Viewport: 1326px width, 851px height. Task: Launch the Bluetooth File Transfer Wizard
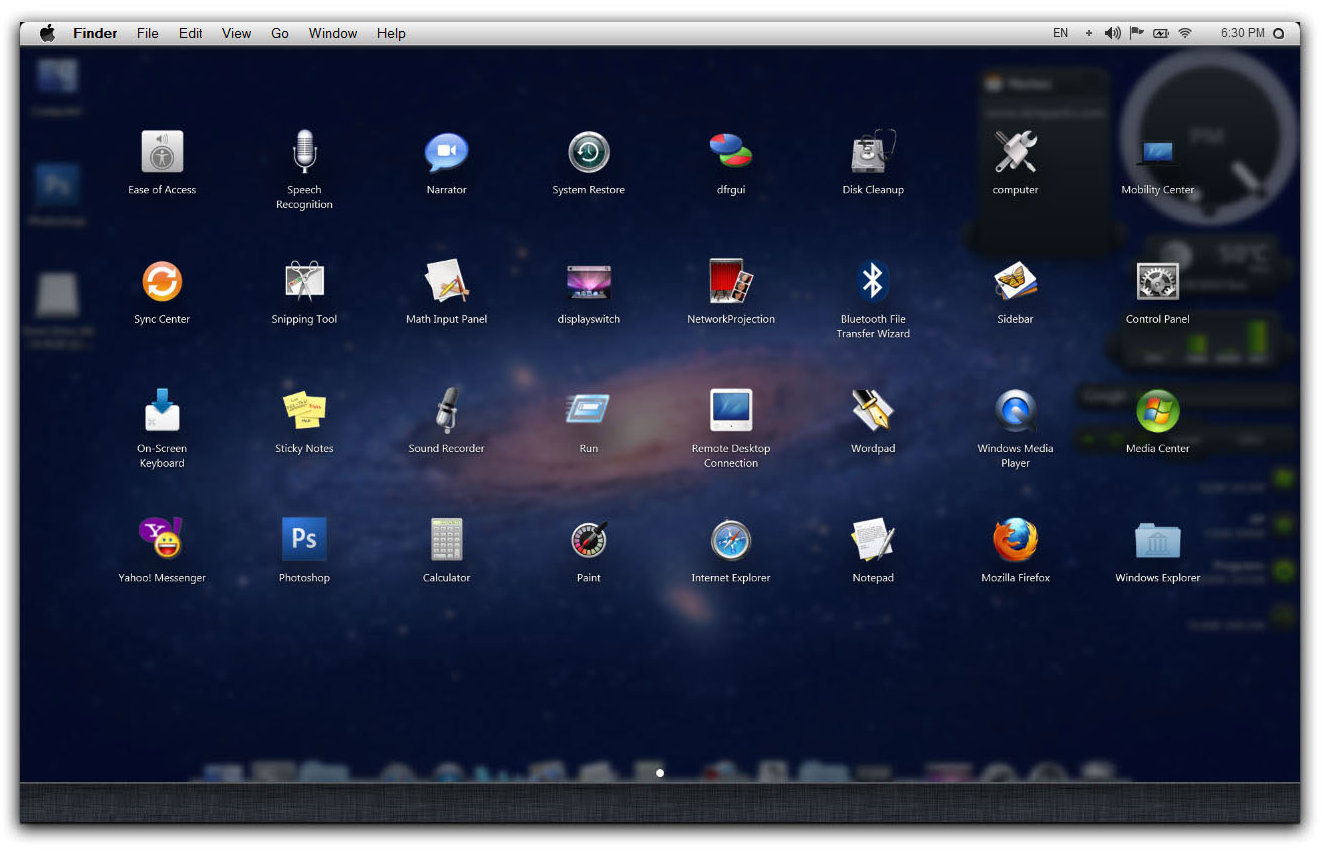(873, 282)
